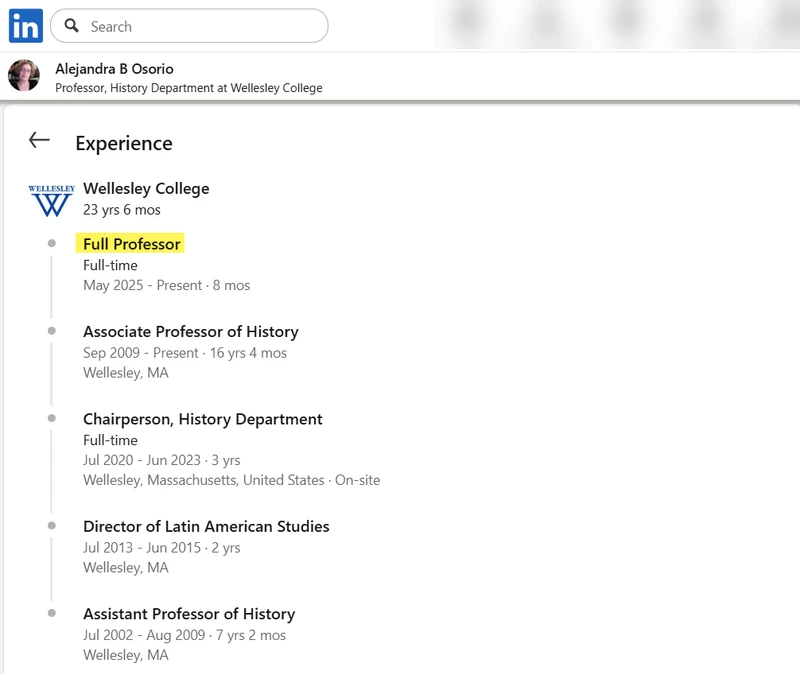This screenshot has width=800, height=674.
Task: Click Full-time label under Full Professor
Action: point(110,265)
